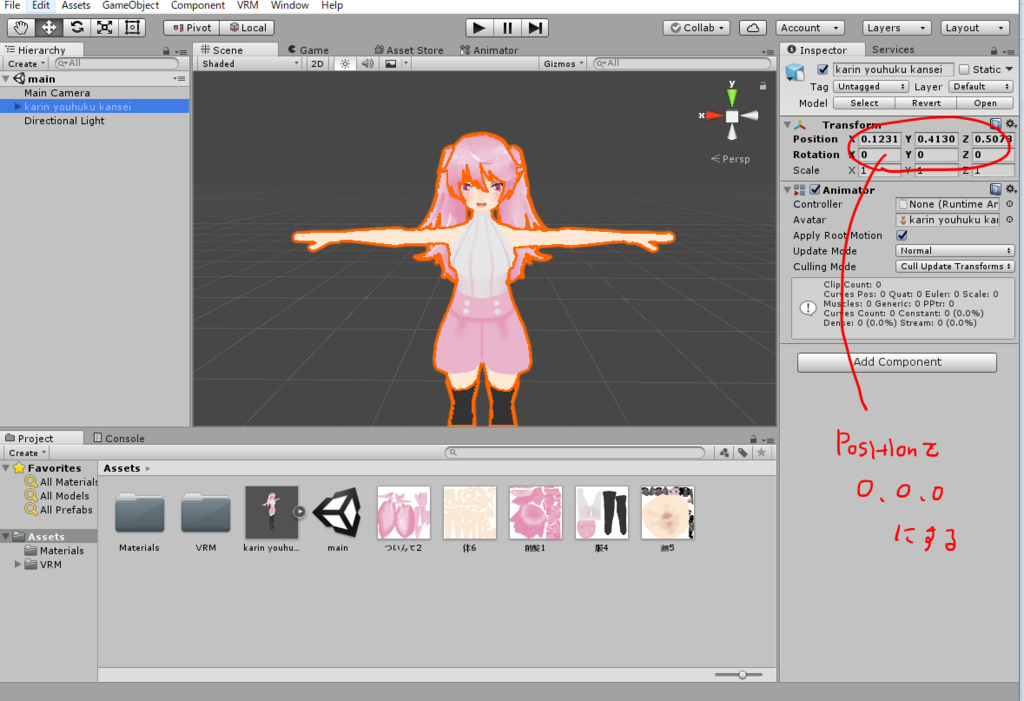
Task: Select Directional Light in Hierarchy
Action: pos(64,121)
